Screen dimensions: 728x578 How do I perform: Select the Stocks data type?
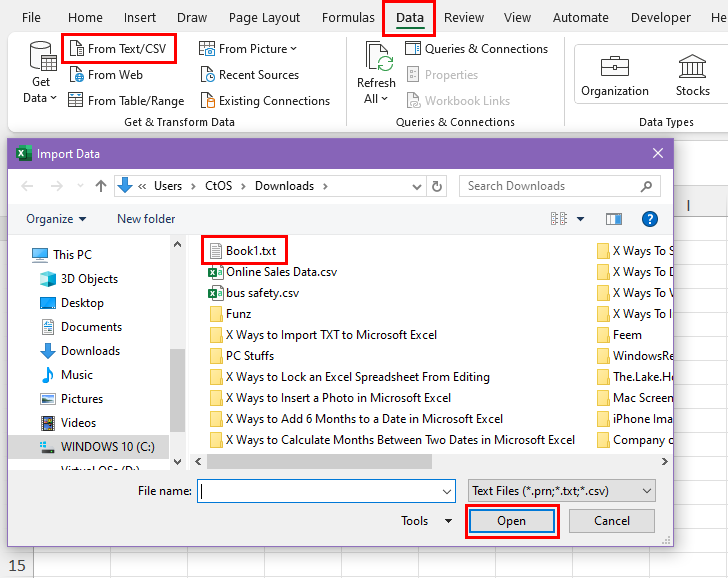coord(692,75)
